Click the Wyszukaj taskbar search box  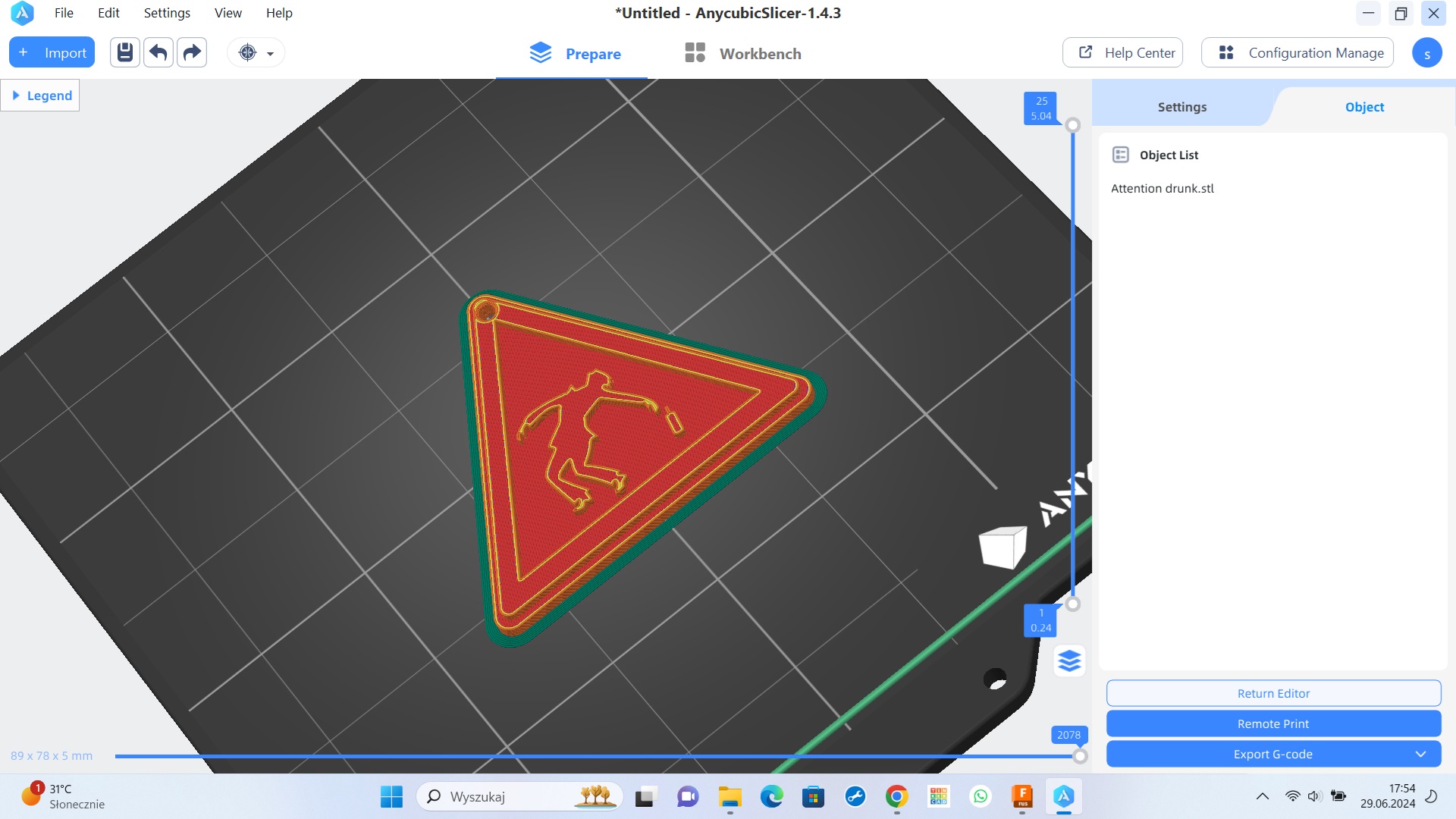(x=519, y=796)
